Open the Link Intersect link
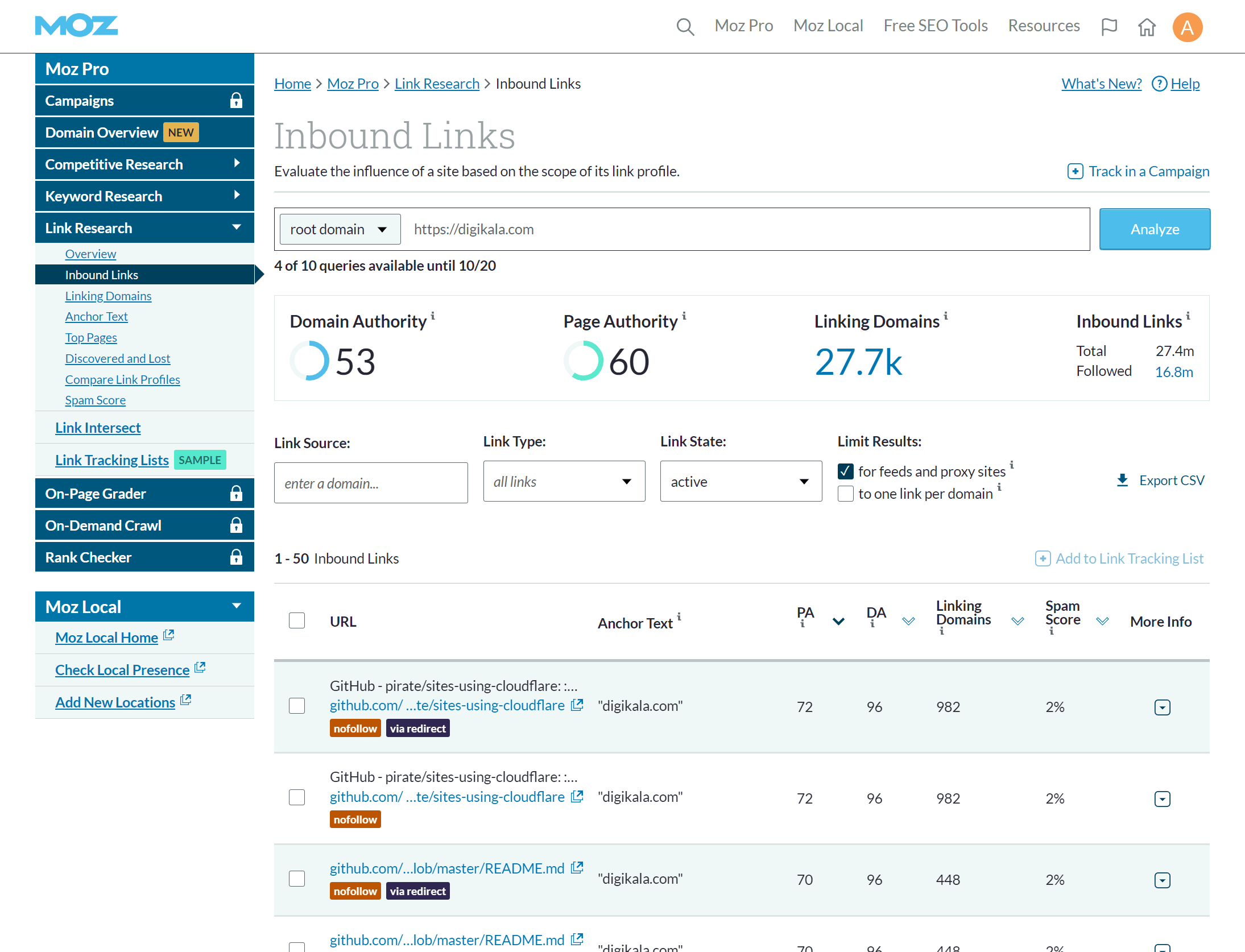 pyautogui.click(x=98, y=428)
